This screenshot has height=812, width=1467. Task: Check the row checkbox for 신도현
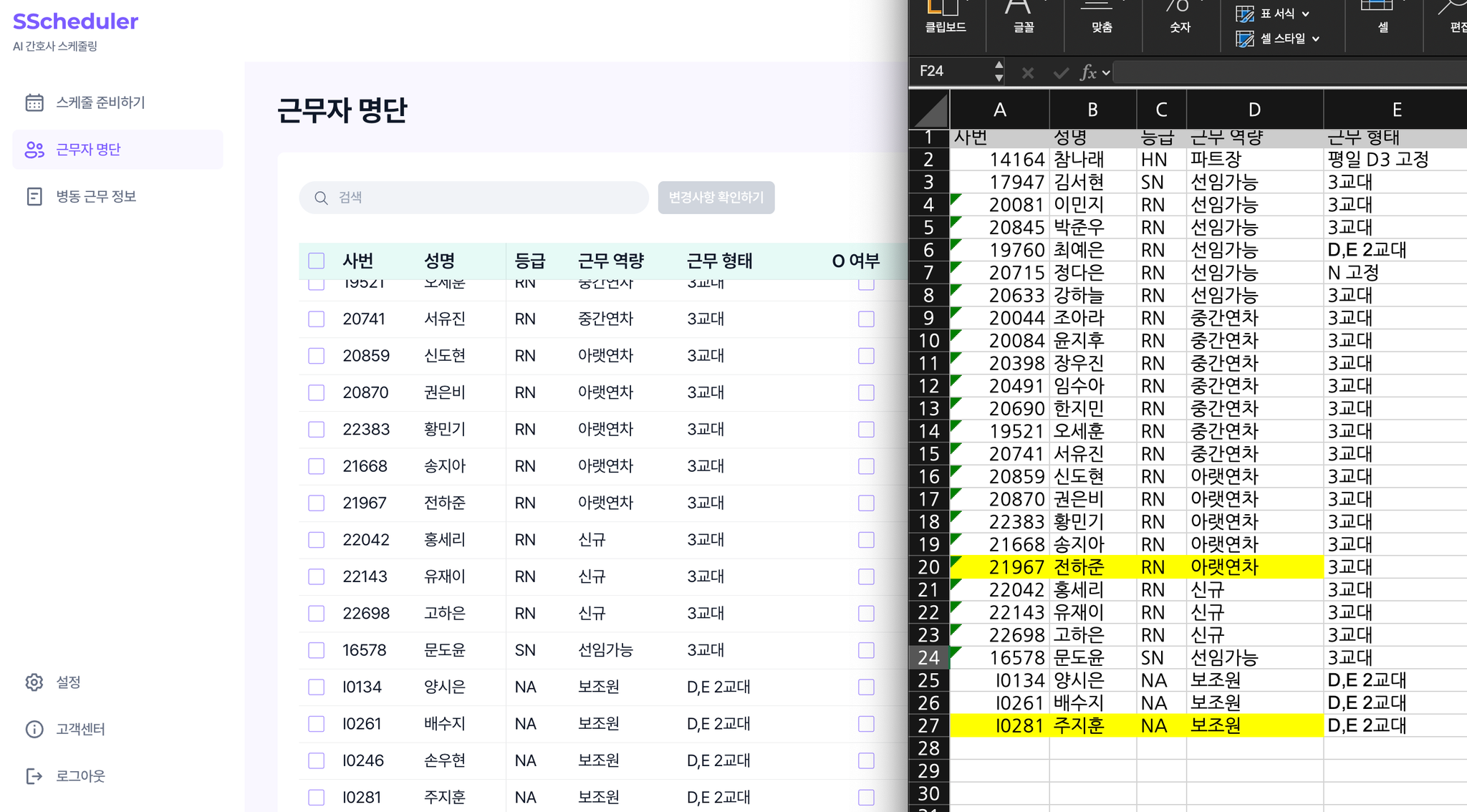pos(316,356)
